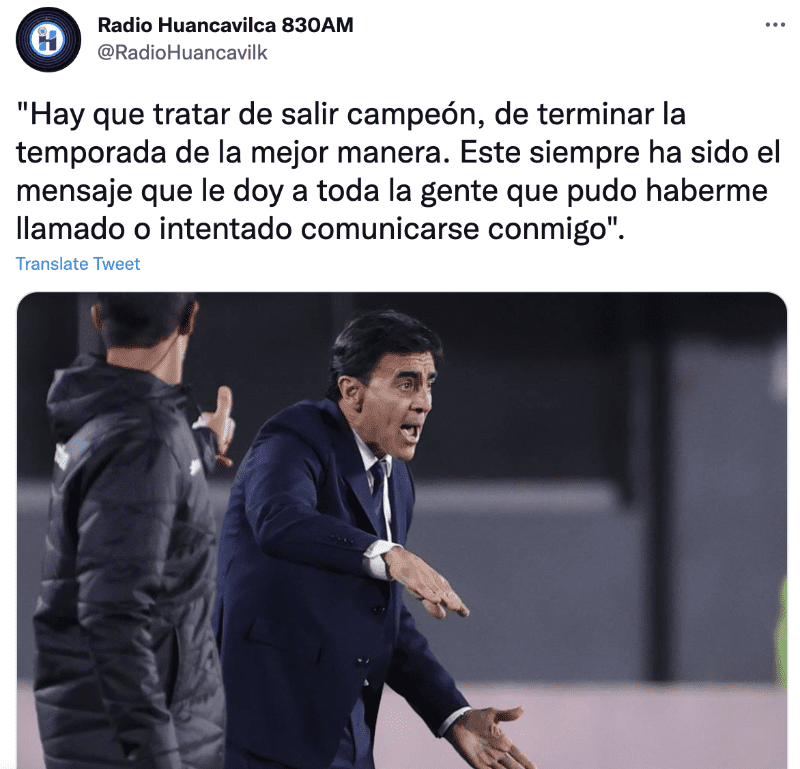Click the man in black puffer jacket

128,536
